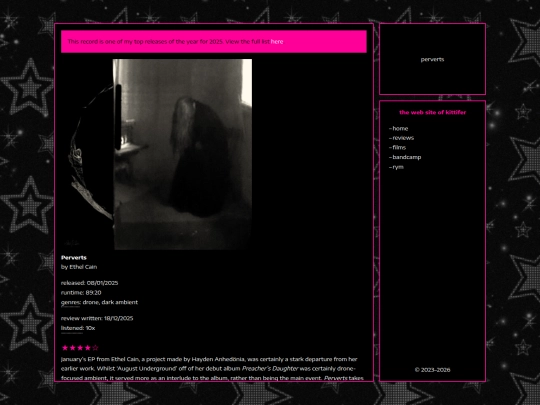The height and width of the screenshot is (405, 540).
Task: Click the 'review written: 18/12/2025' line
Action: pos(97,318)
